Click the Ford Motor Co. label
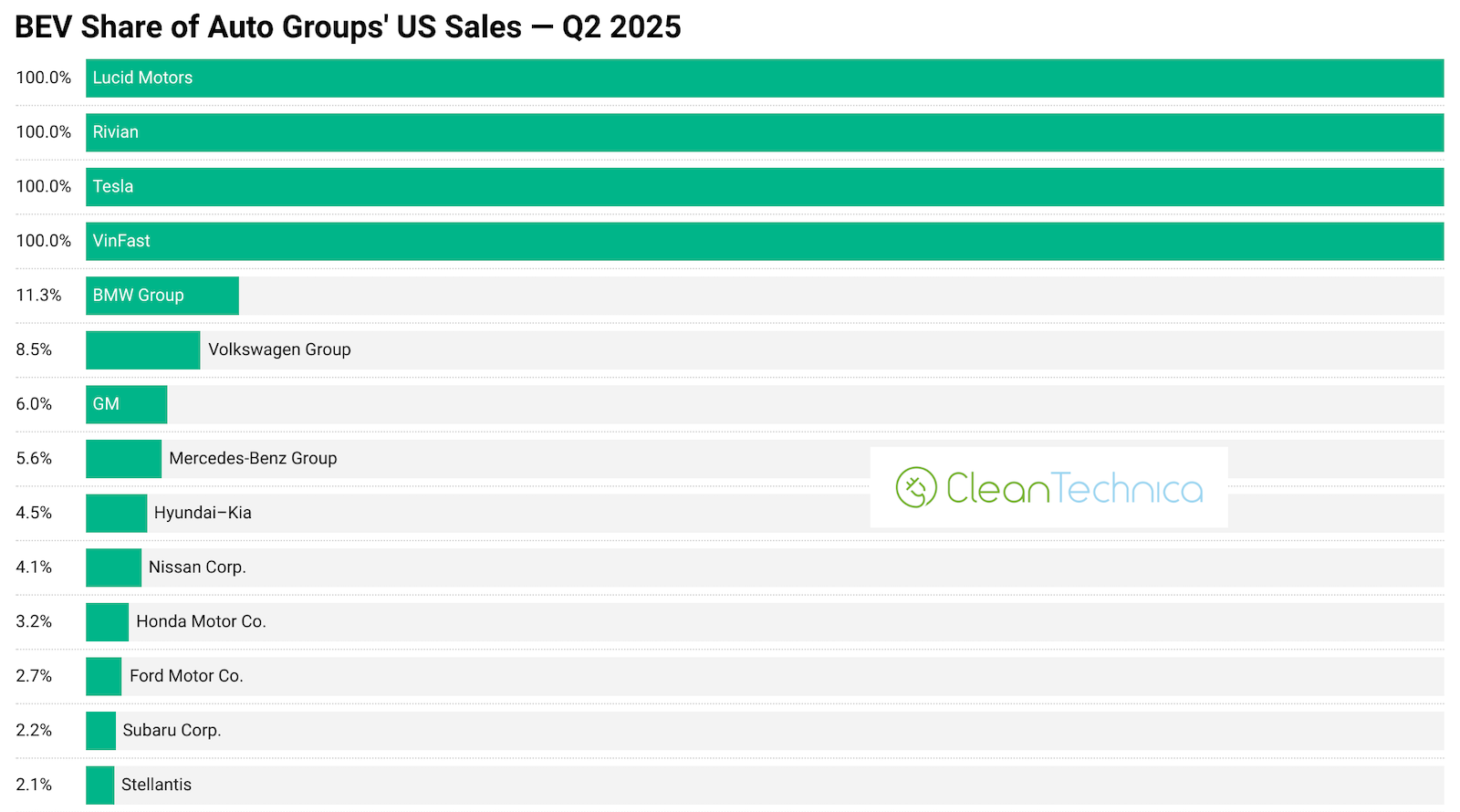Viewport: 1460px width, 812px height. point(186,676)
